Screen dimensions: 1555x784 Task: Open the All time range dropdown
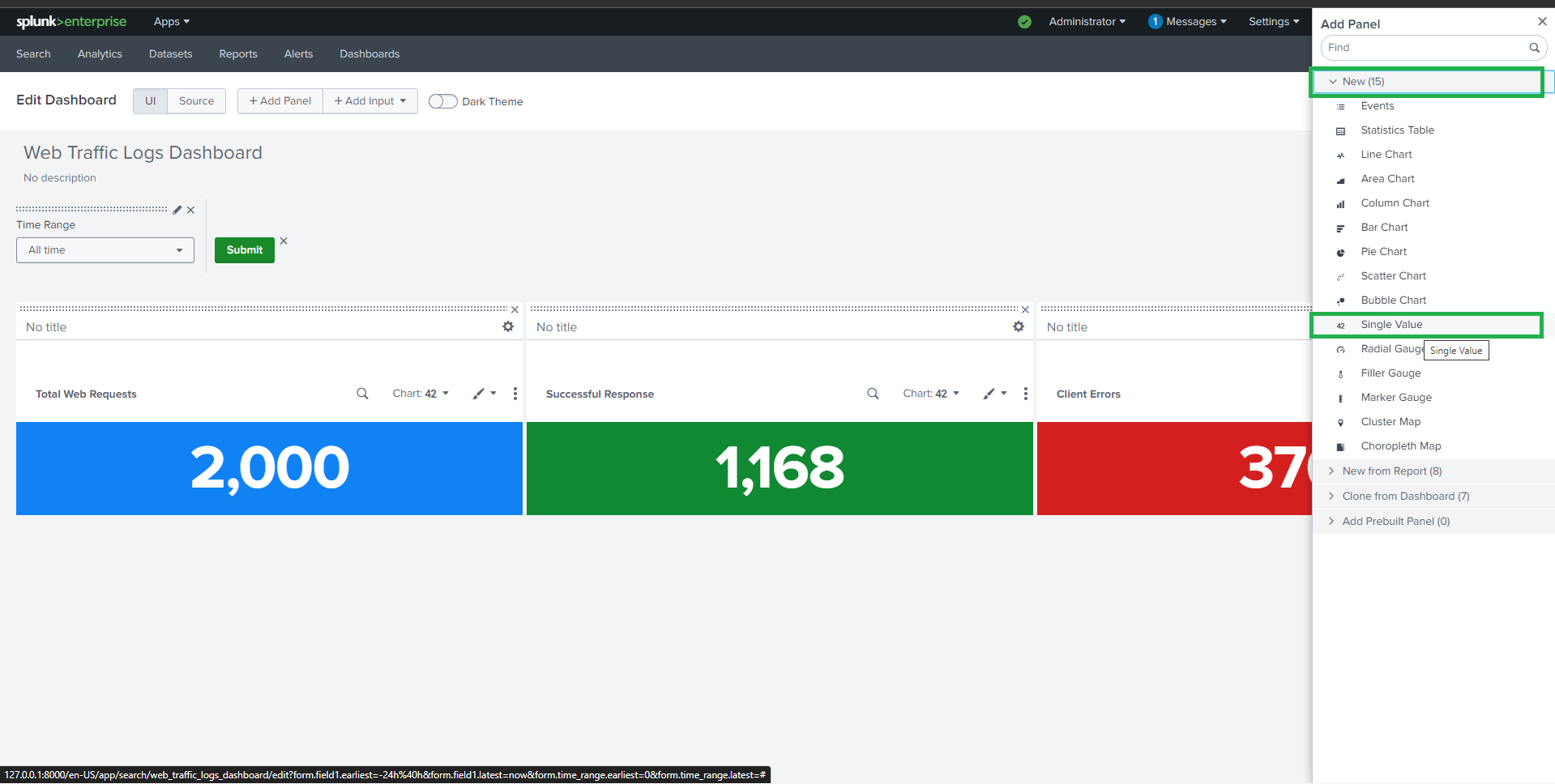click(x=105, y=250)
